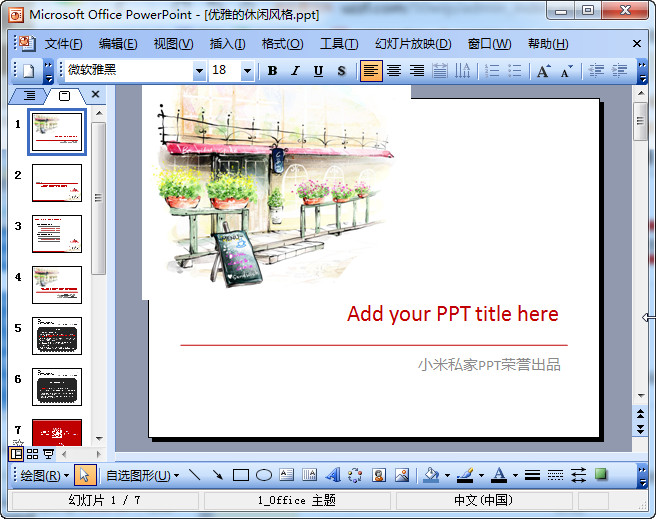
Task: Open the font name dropdown
Action: pos(198,71)
